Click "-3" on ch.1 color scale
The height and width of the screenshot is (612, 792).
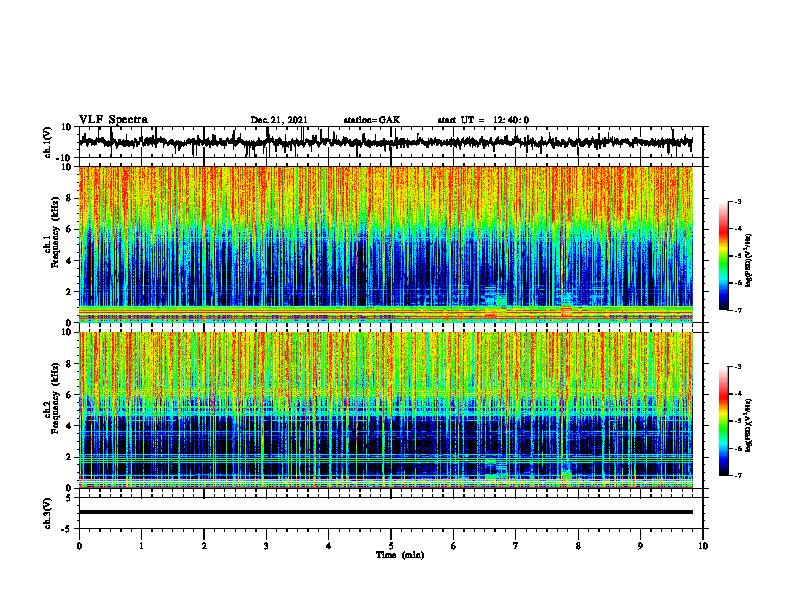[738, 201]
